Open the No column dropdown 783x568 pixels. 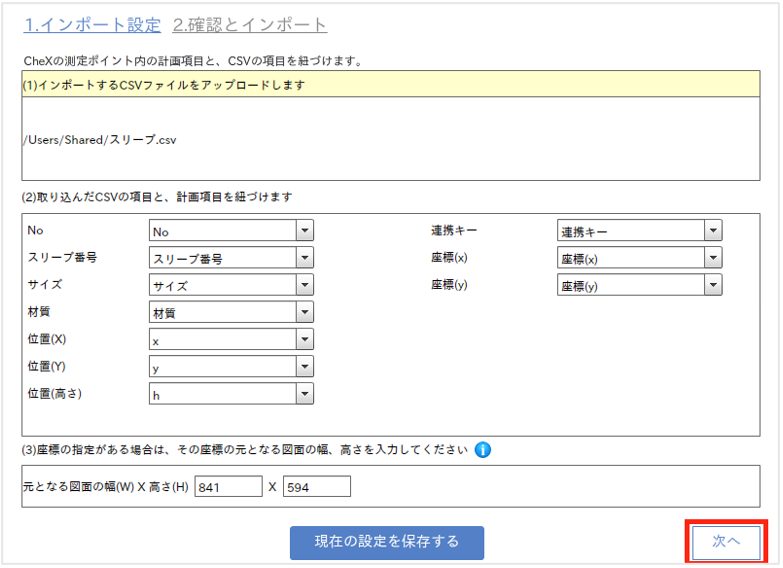231,231
